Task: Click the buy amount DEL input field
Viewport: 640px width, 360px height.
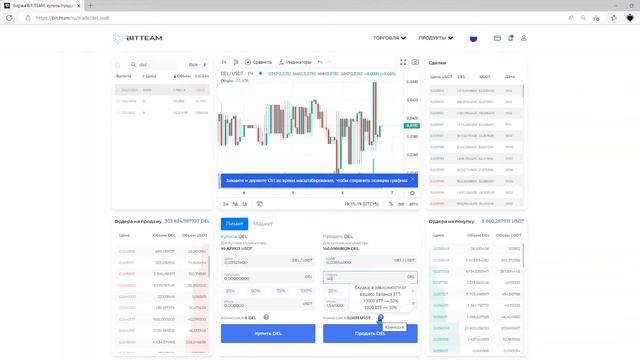Action: coord(268,277)
